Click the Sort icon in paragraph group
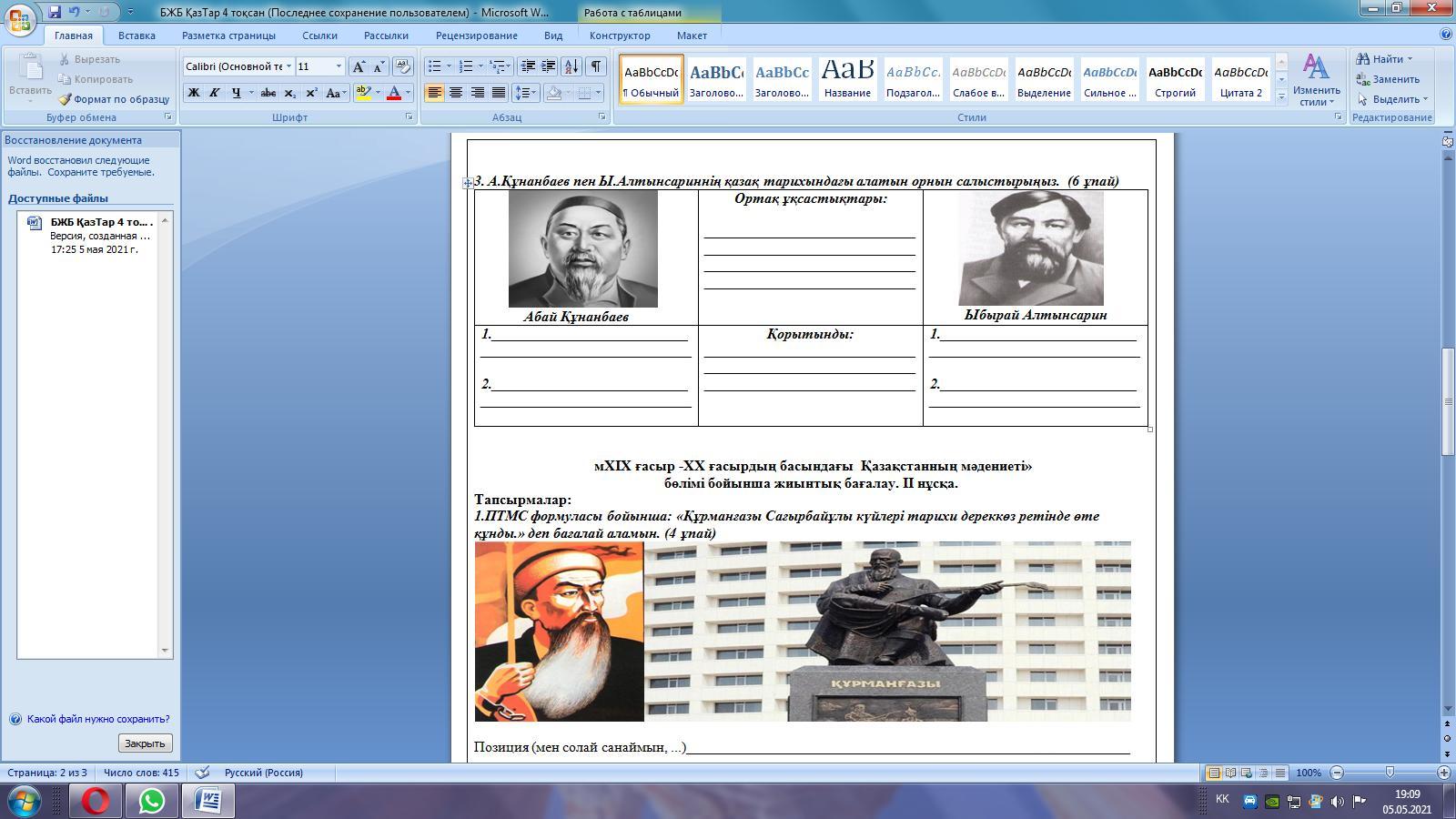The image size is (1456, 819). 571,66
